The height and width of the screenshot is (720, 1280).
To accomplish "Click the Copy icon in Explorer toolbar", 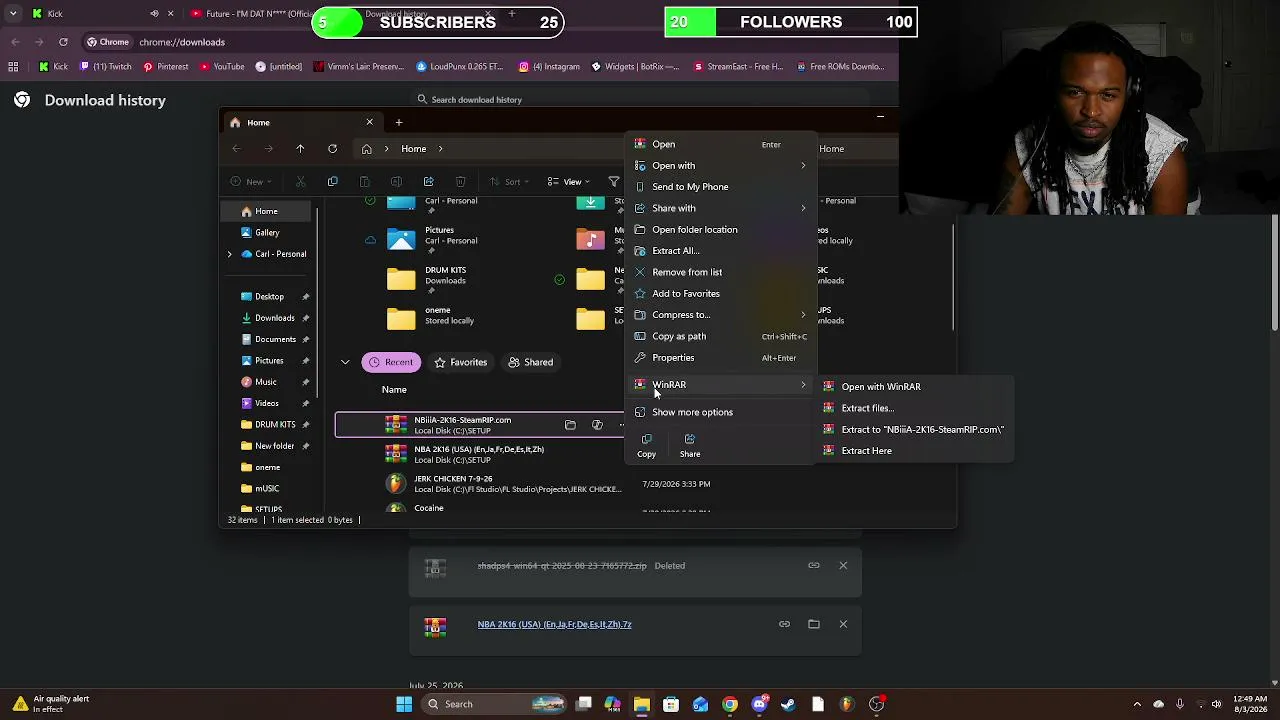I will pos(332,182).
